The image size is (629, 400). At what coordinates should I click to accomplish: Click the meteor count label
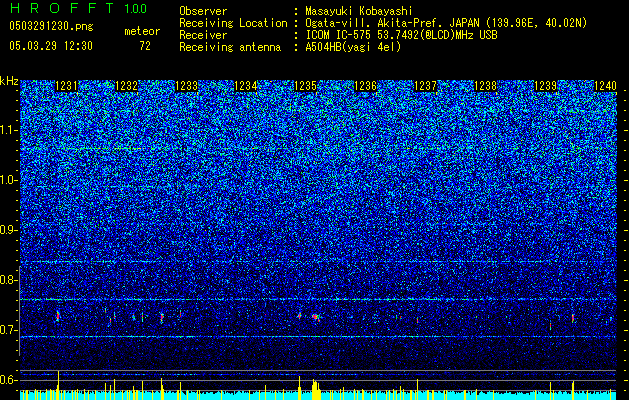pos(142,31)
